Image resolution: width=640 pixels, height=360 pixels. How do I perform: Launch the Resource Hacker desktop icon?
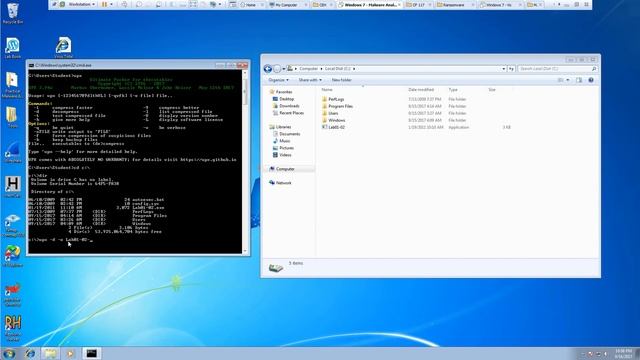pyautogui.click(x=13, y=328)
